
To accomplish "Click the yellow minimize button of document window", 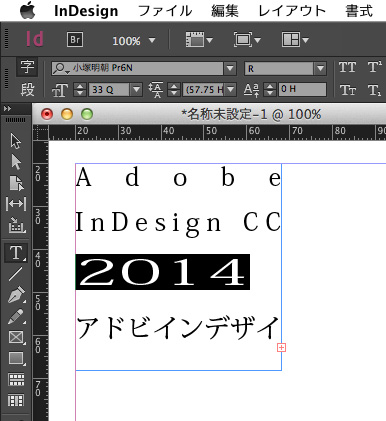I will 67,114.
